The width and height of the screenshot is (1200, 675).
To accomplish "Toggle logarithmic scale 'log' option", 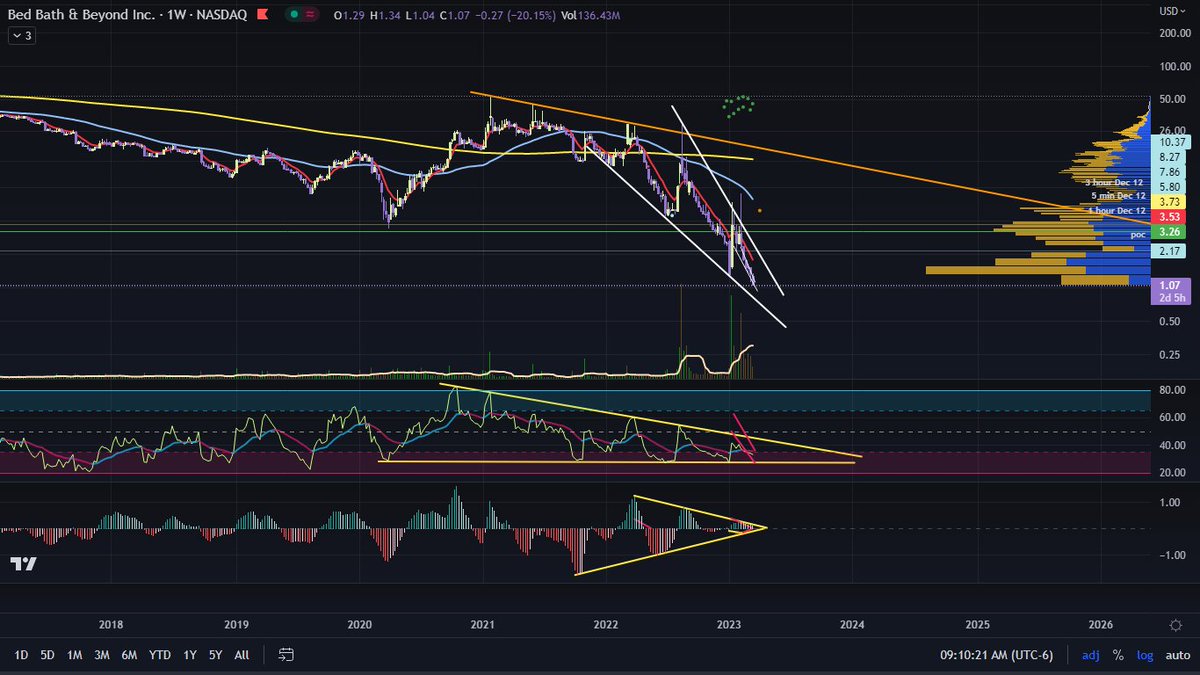I will tap(1144, 655).
